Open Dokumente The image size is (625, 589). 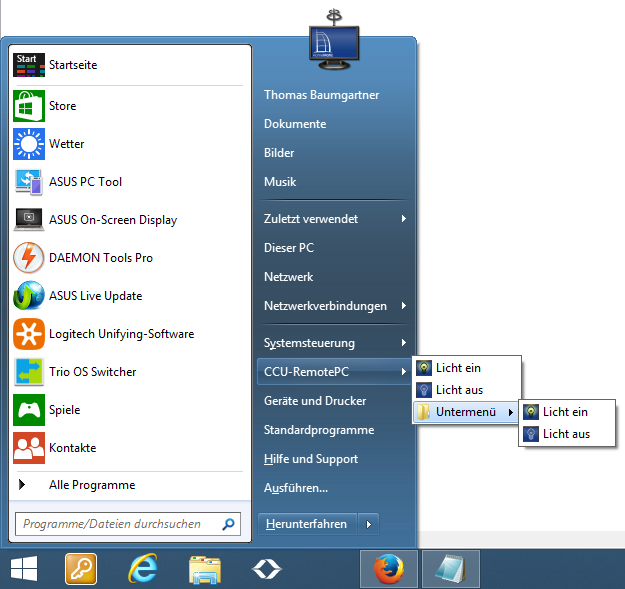pos(295,124)
